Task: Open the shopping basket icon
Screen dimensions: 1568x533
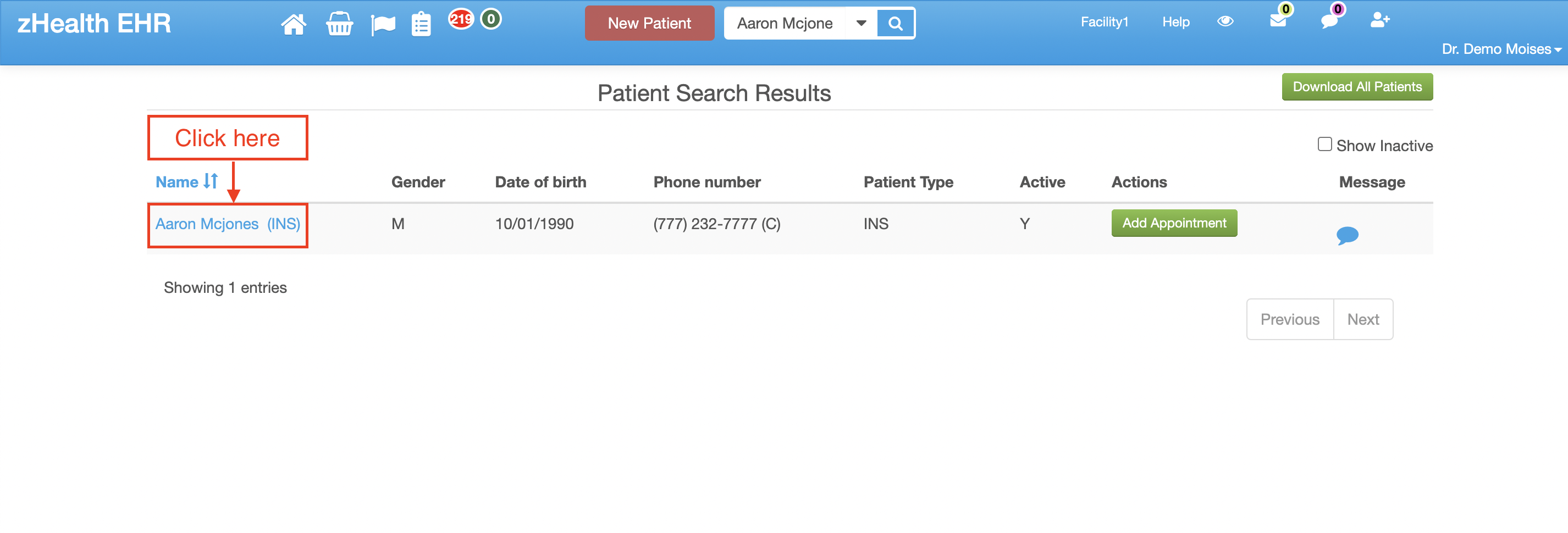Action: [339, 24]
